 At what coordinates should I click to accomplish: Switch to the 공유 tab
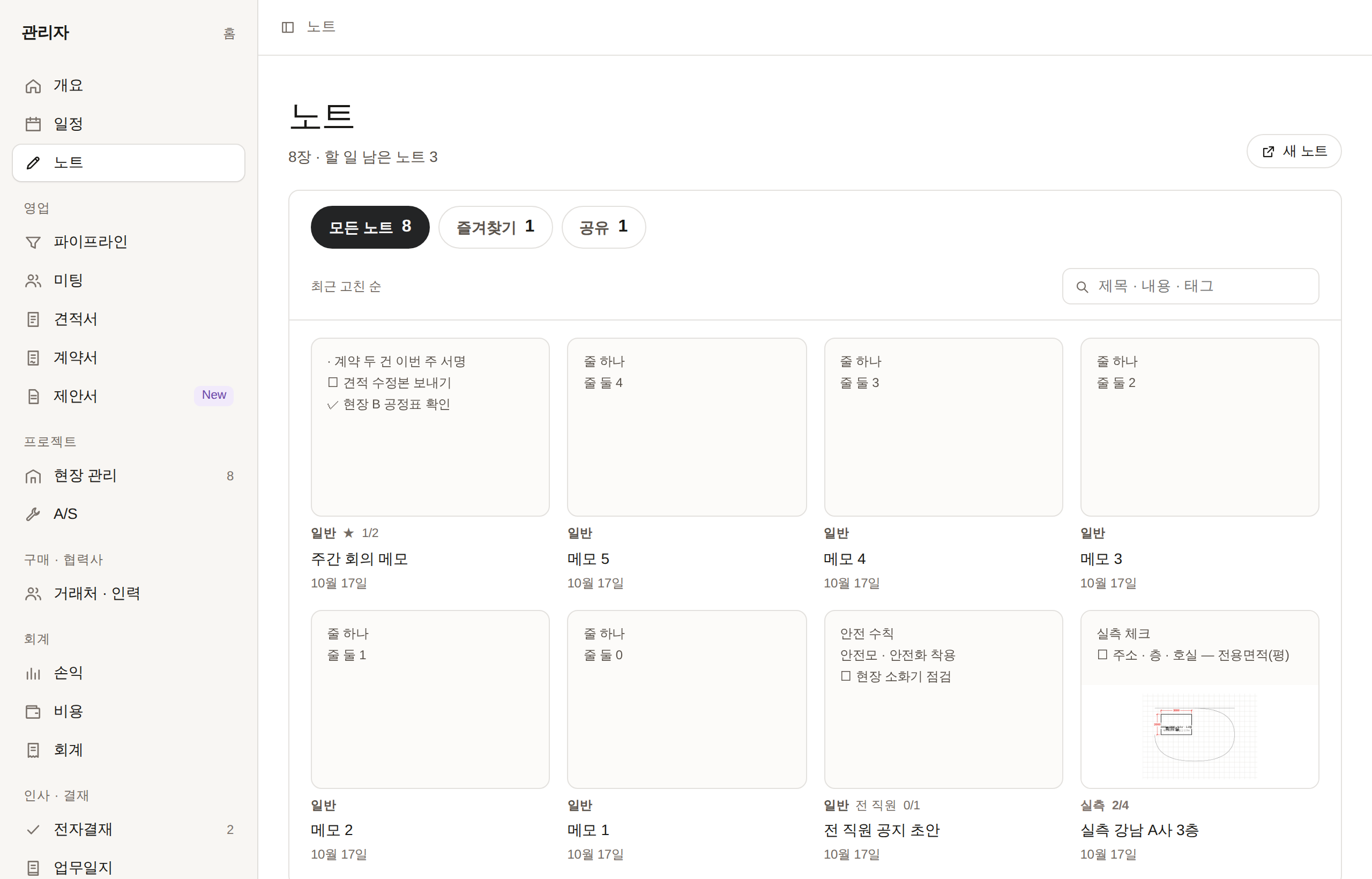[x=604, y=227]
